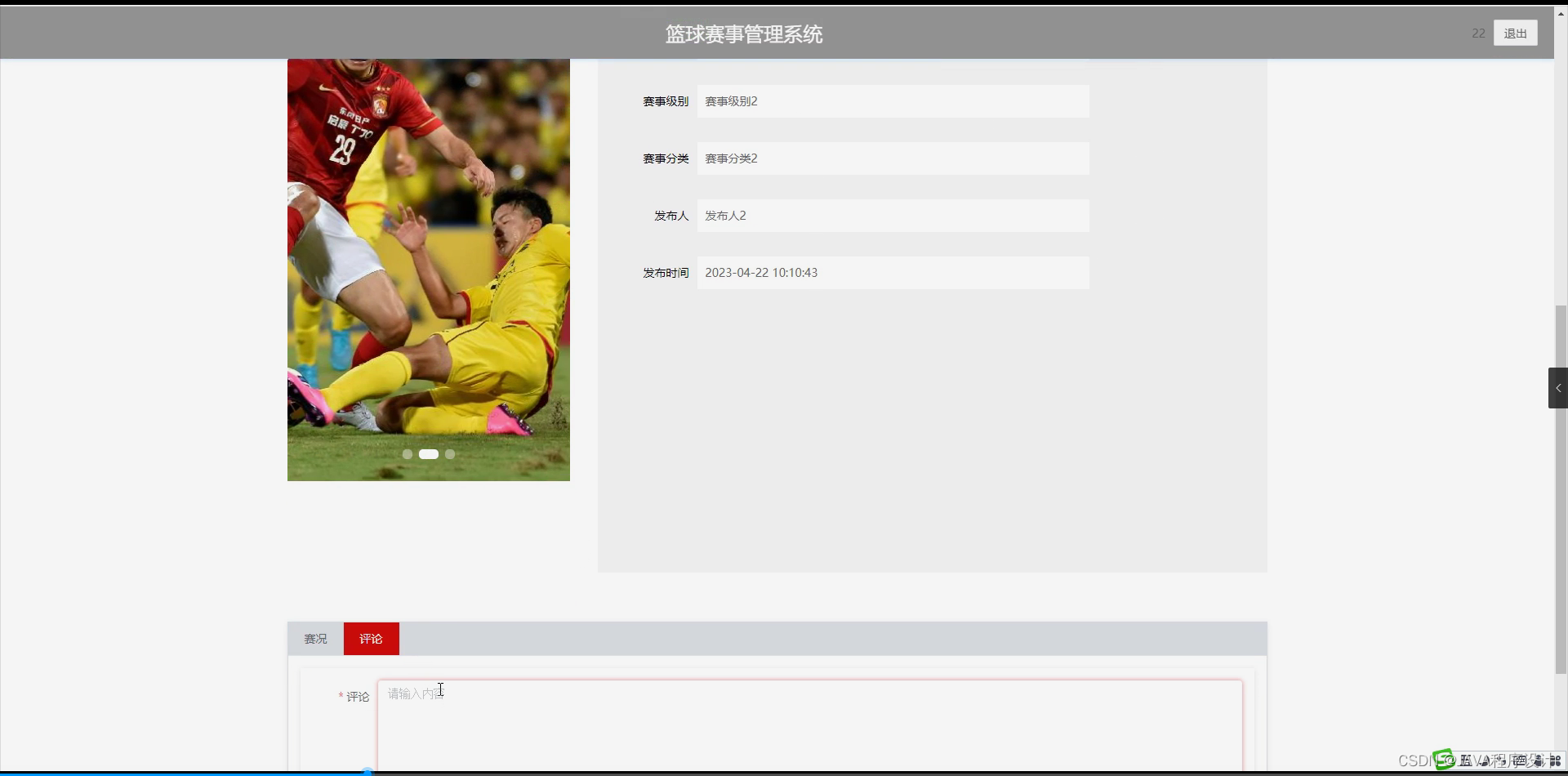Click the 评论 comment text area
This screenshot has height=776, width=1568.
click(809, 725)
